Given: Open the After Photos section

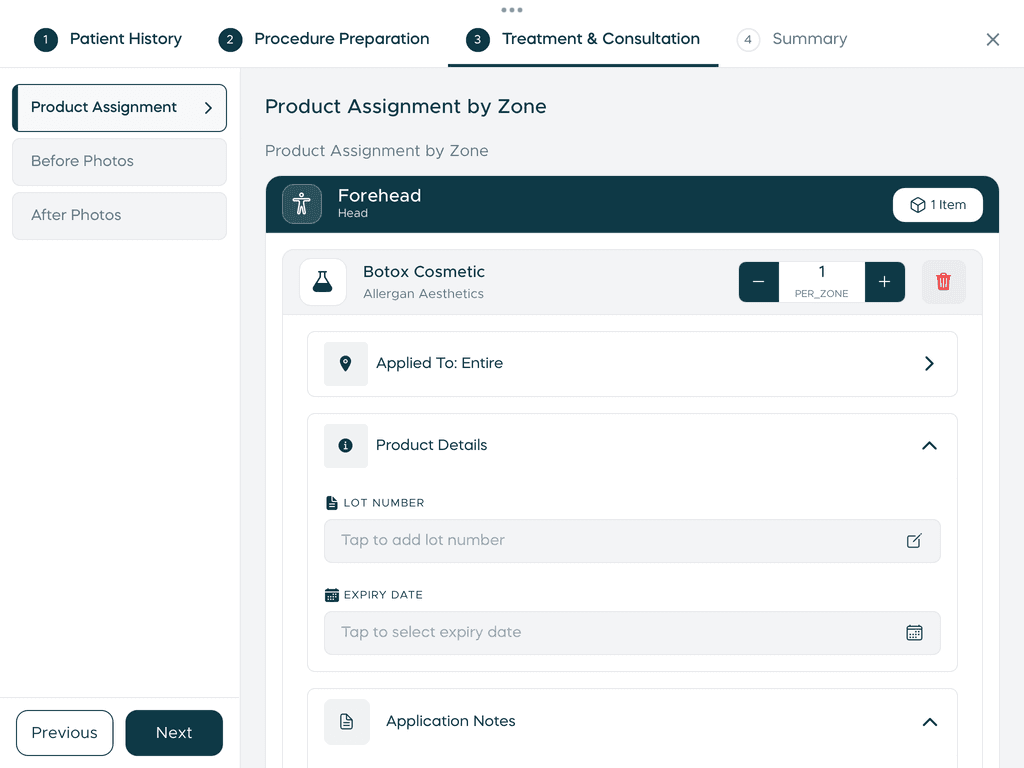Looking at the screenshot, I should [120, 216].
